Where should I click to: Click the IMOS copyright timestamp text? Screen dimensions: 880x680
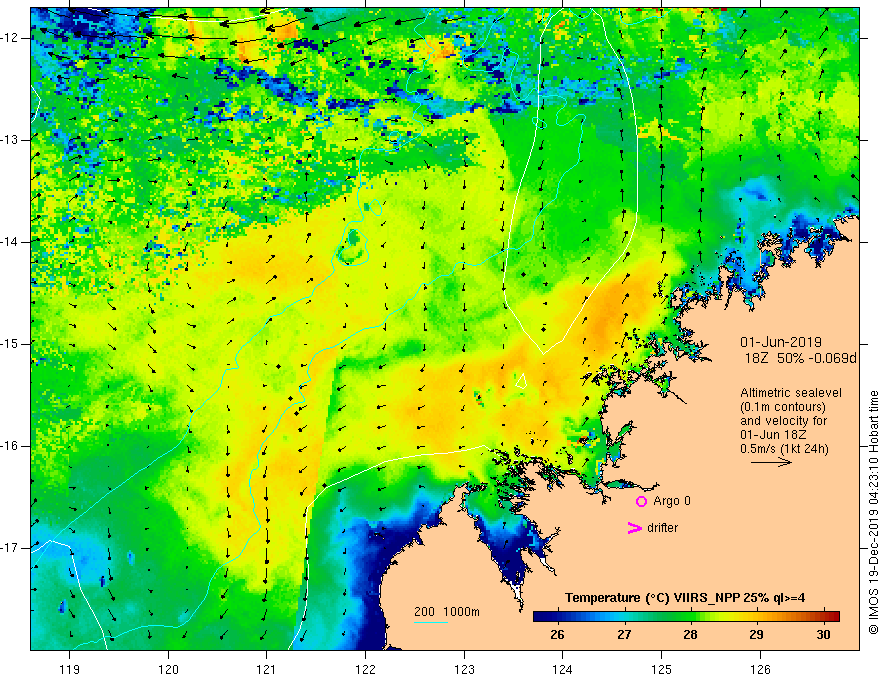pos(873,513)
